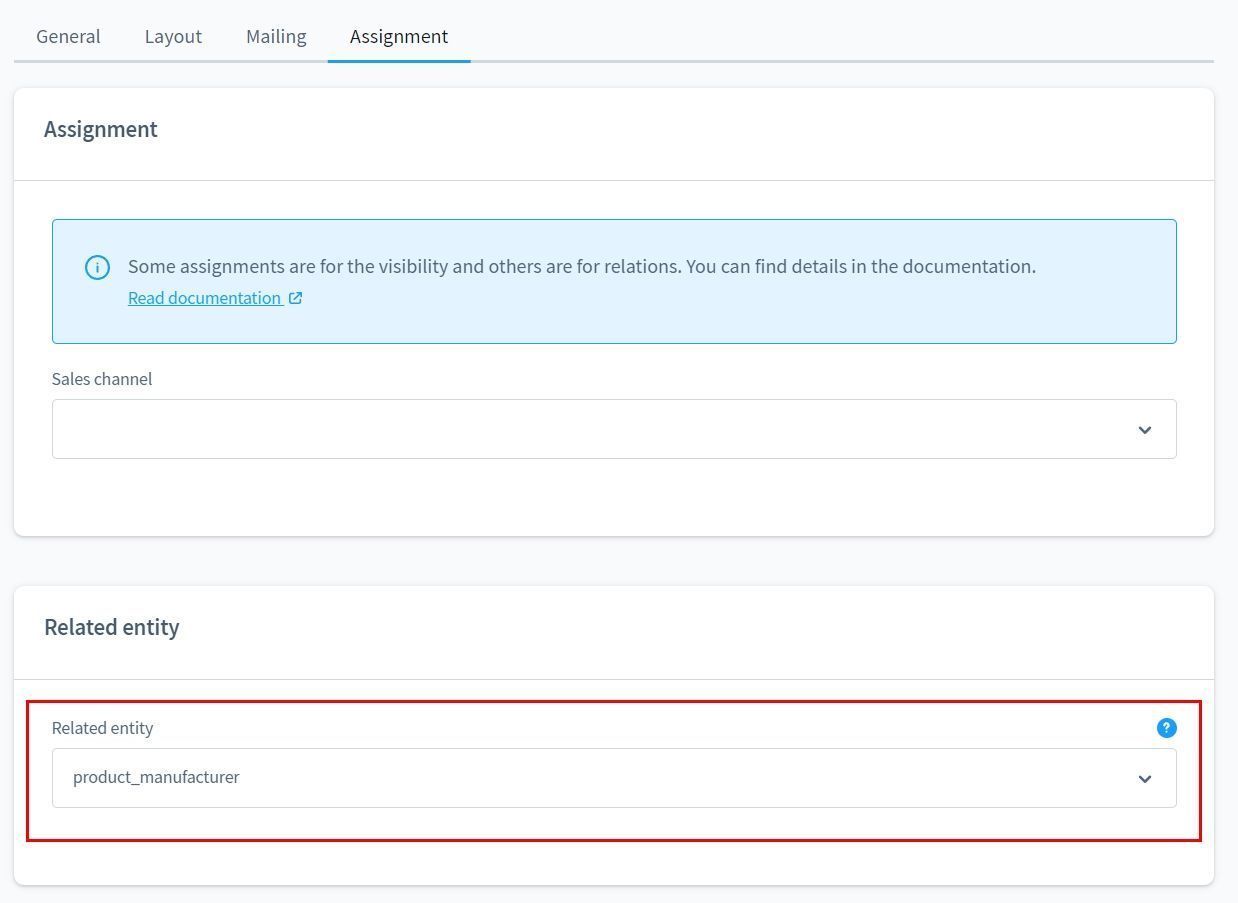The width and height of the screenshot is (1238, 903).
Task: Click the info circle icon in notice
Action: pyautogui.click(x=97, y=267)
